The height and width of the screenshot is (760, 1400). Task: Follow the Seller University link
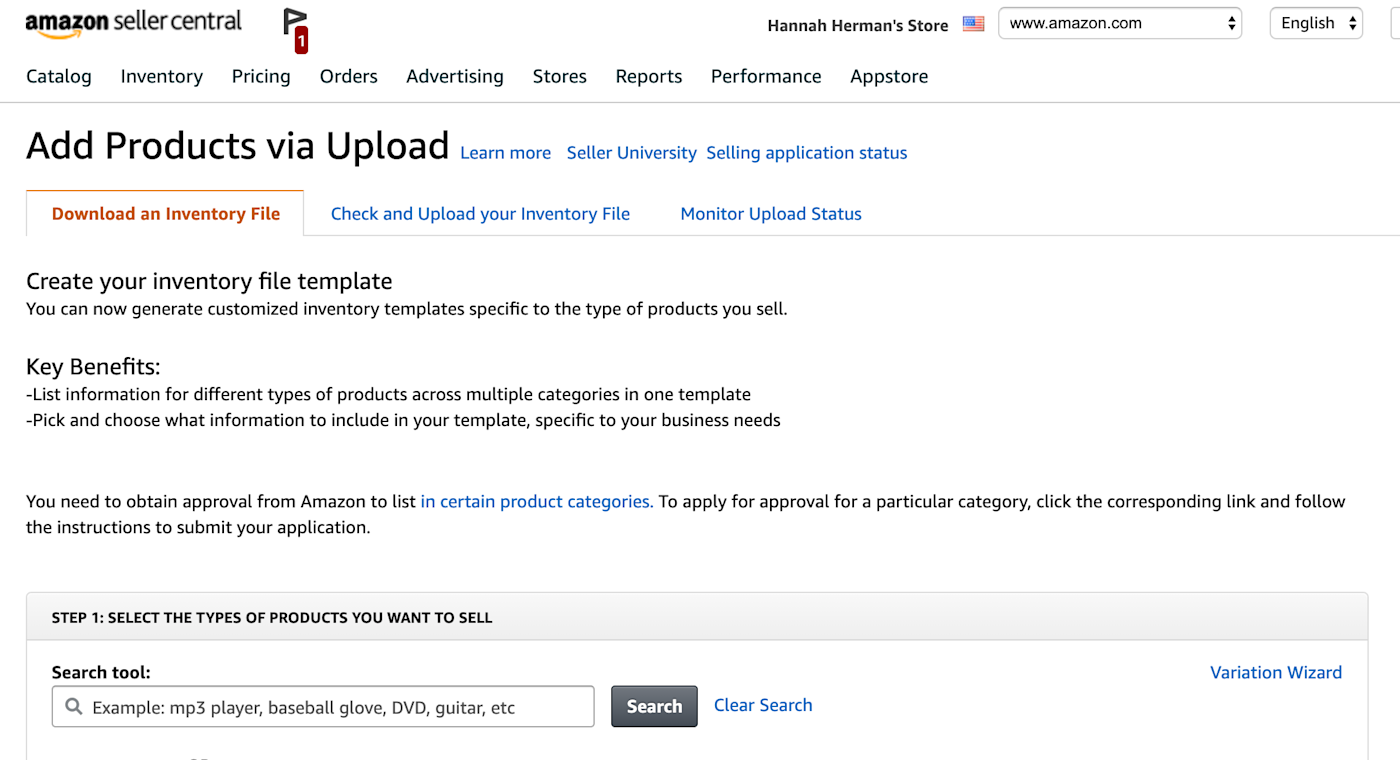[631, 153]
